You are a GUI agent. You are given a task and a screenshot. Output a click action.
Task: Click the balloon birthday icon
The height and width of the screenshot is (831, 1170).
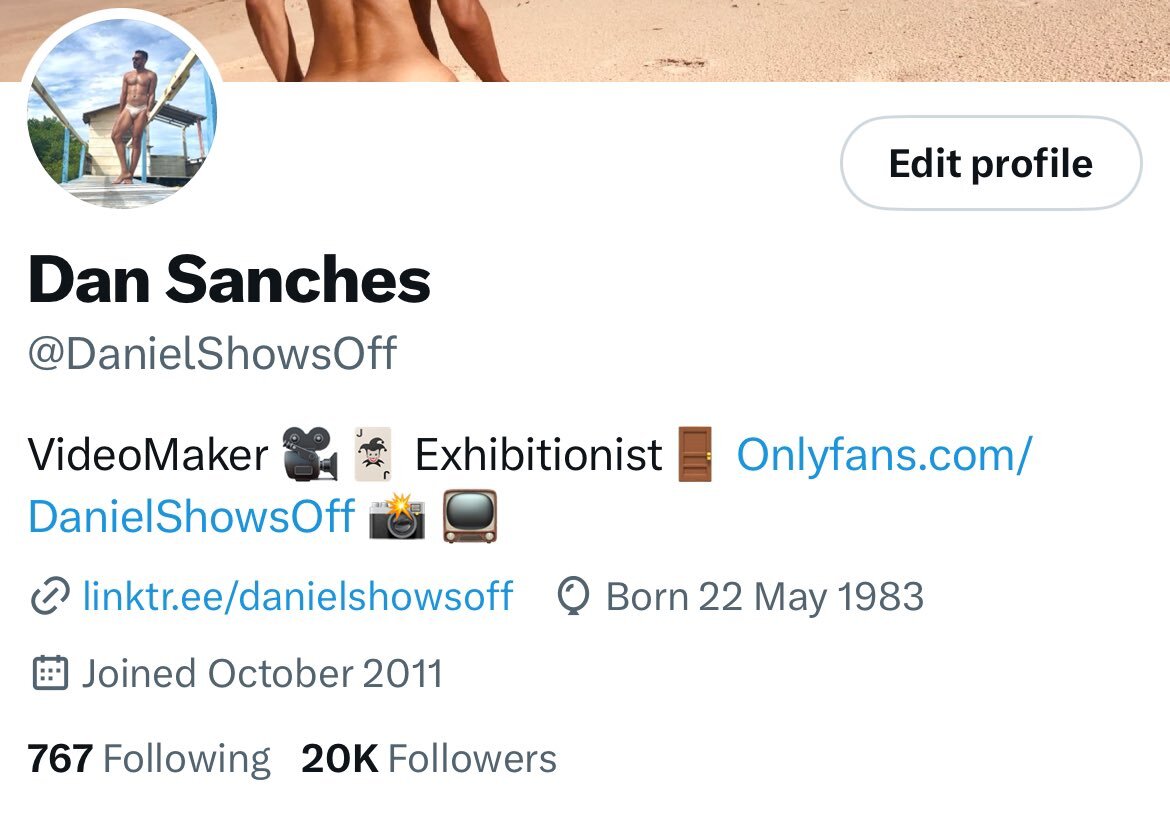[x=573, y=597]
